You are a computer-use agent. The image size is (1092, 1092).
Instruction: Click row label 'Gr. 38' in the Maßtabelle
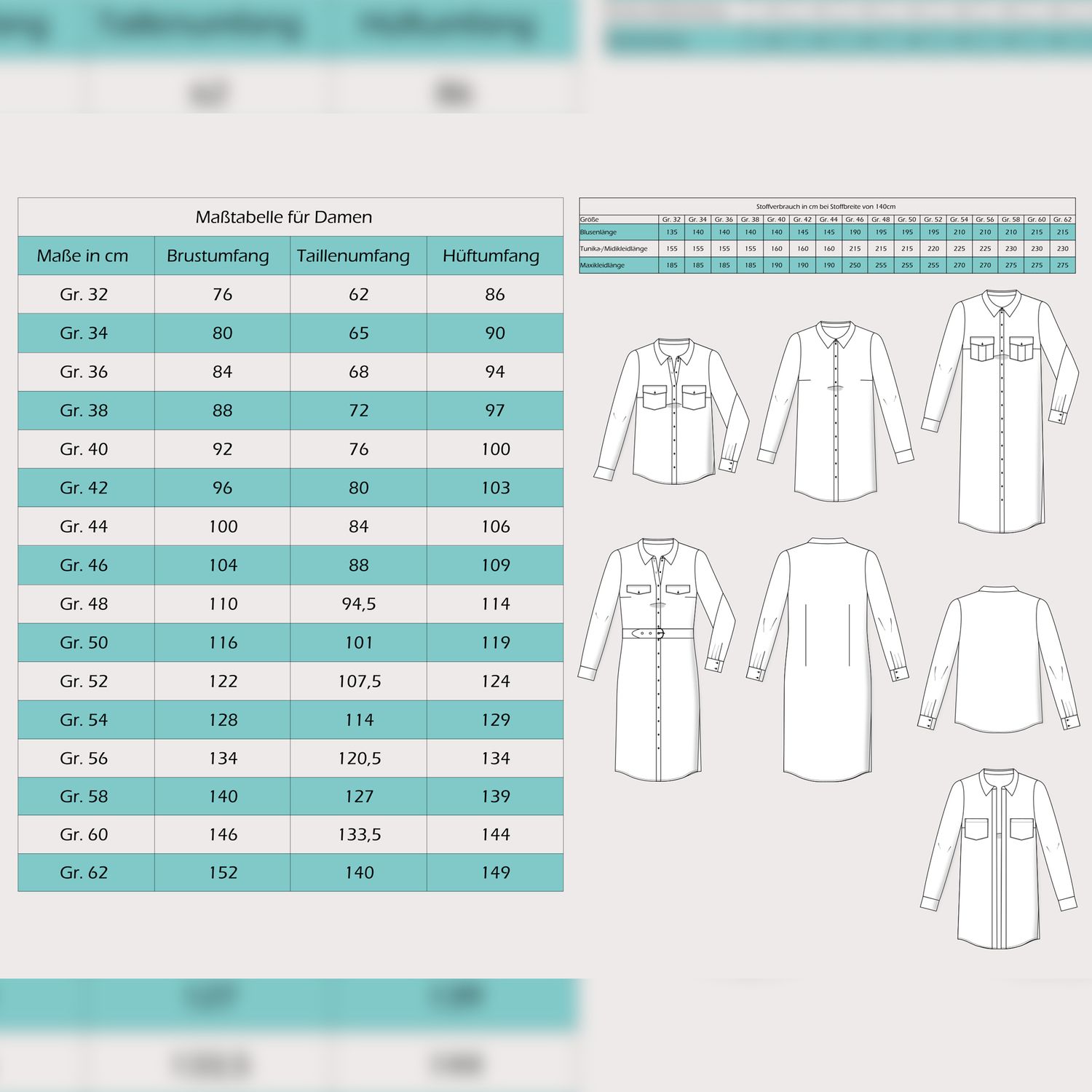(x=84, y=410)
